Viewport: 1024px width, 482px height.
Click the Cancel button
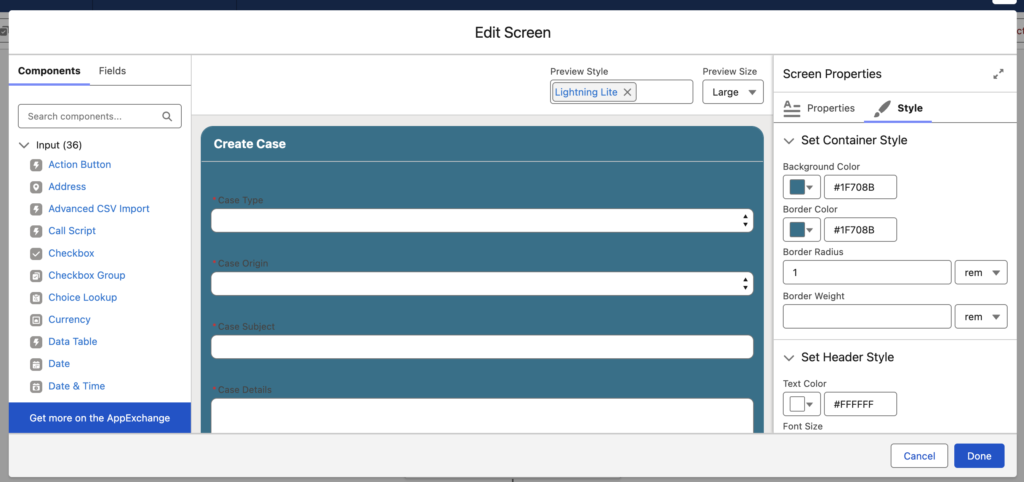coord(919,456)
